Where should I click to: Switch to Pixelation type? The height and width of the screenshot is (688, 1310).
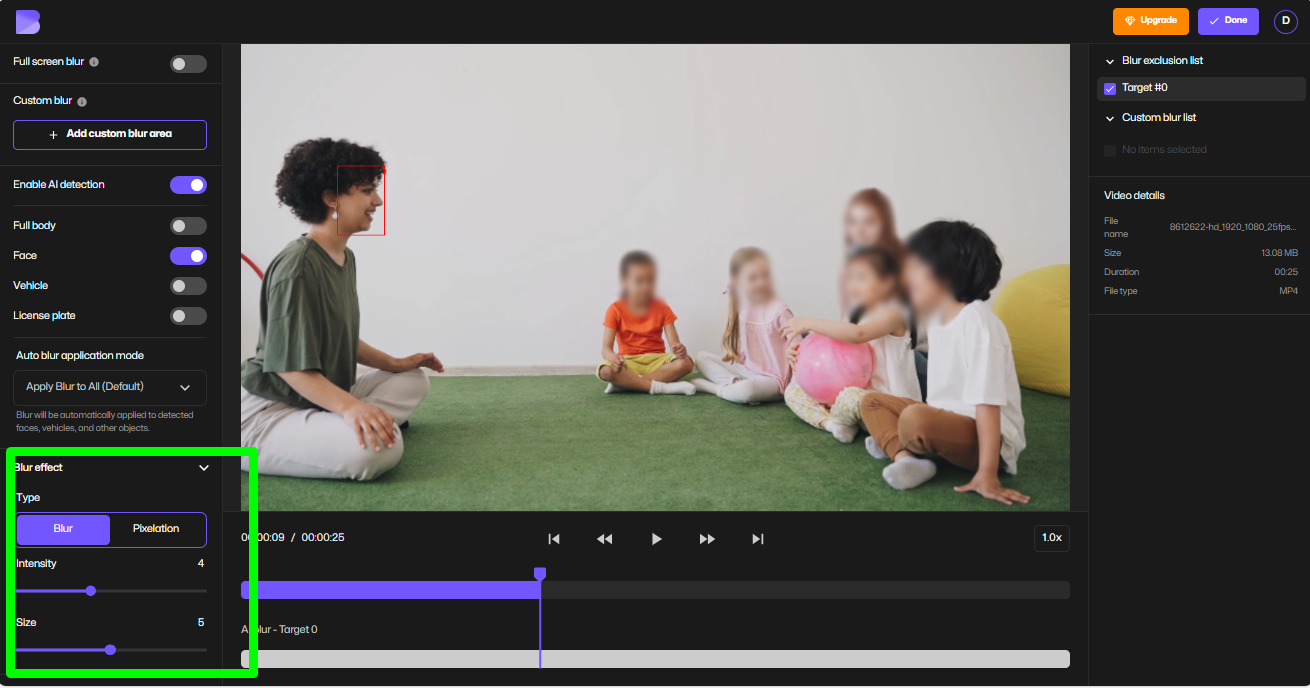pyautogui.click(x=156, y=529)
